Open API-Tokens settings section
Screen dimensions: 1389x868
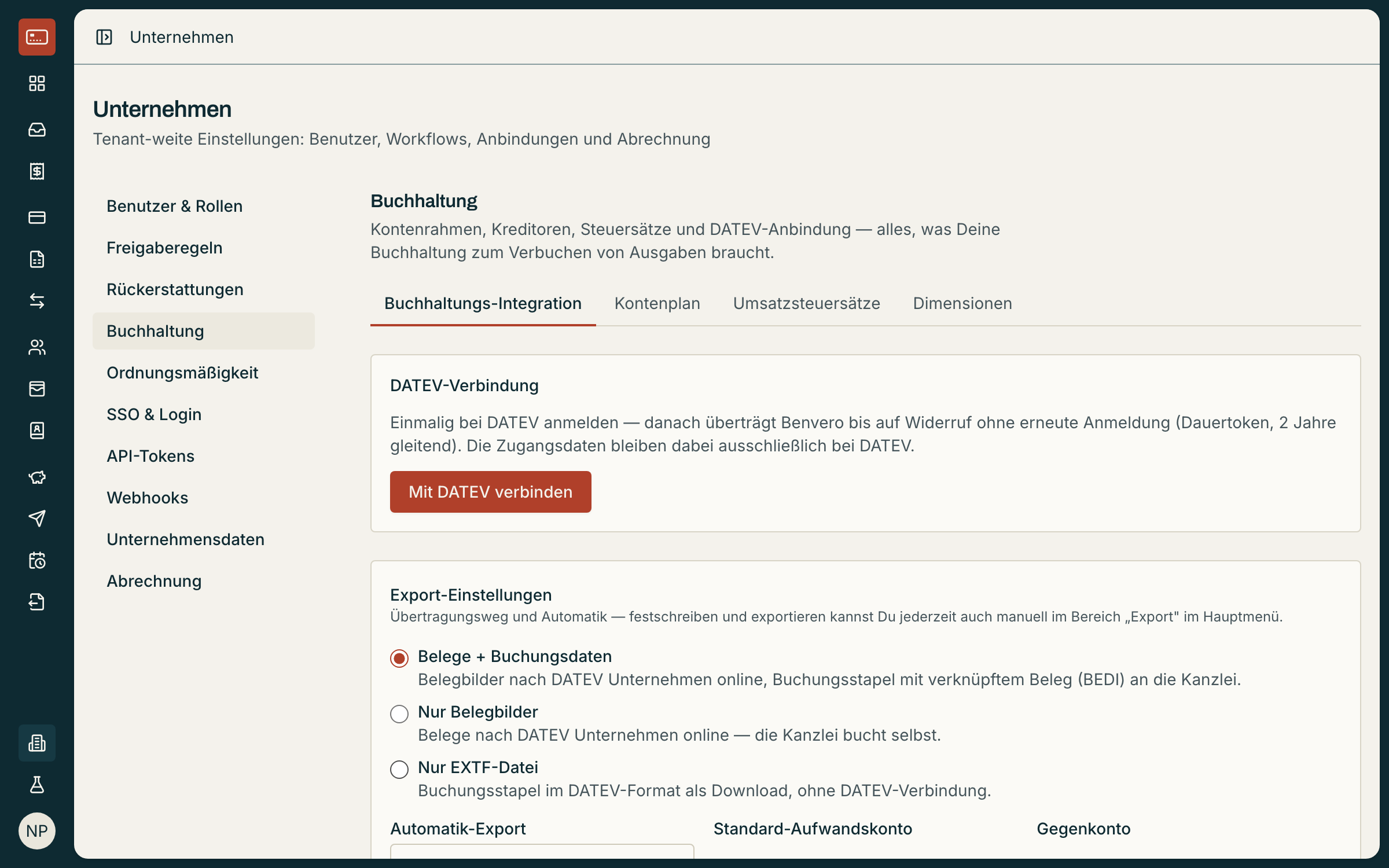(204, 456)
